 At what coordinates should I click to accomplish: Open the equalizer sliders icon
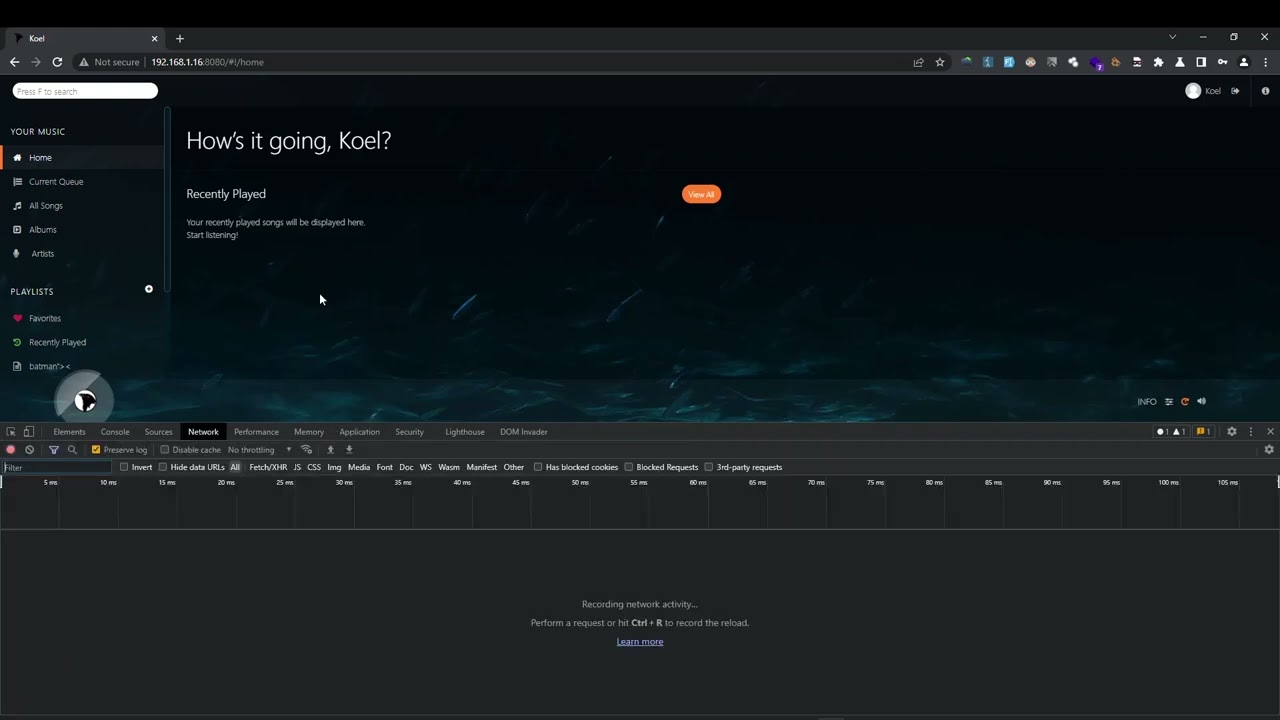1169,402
